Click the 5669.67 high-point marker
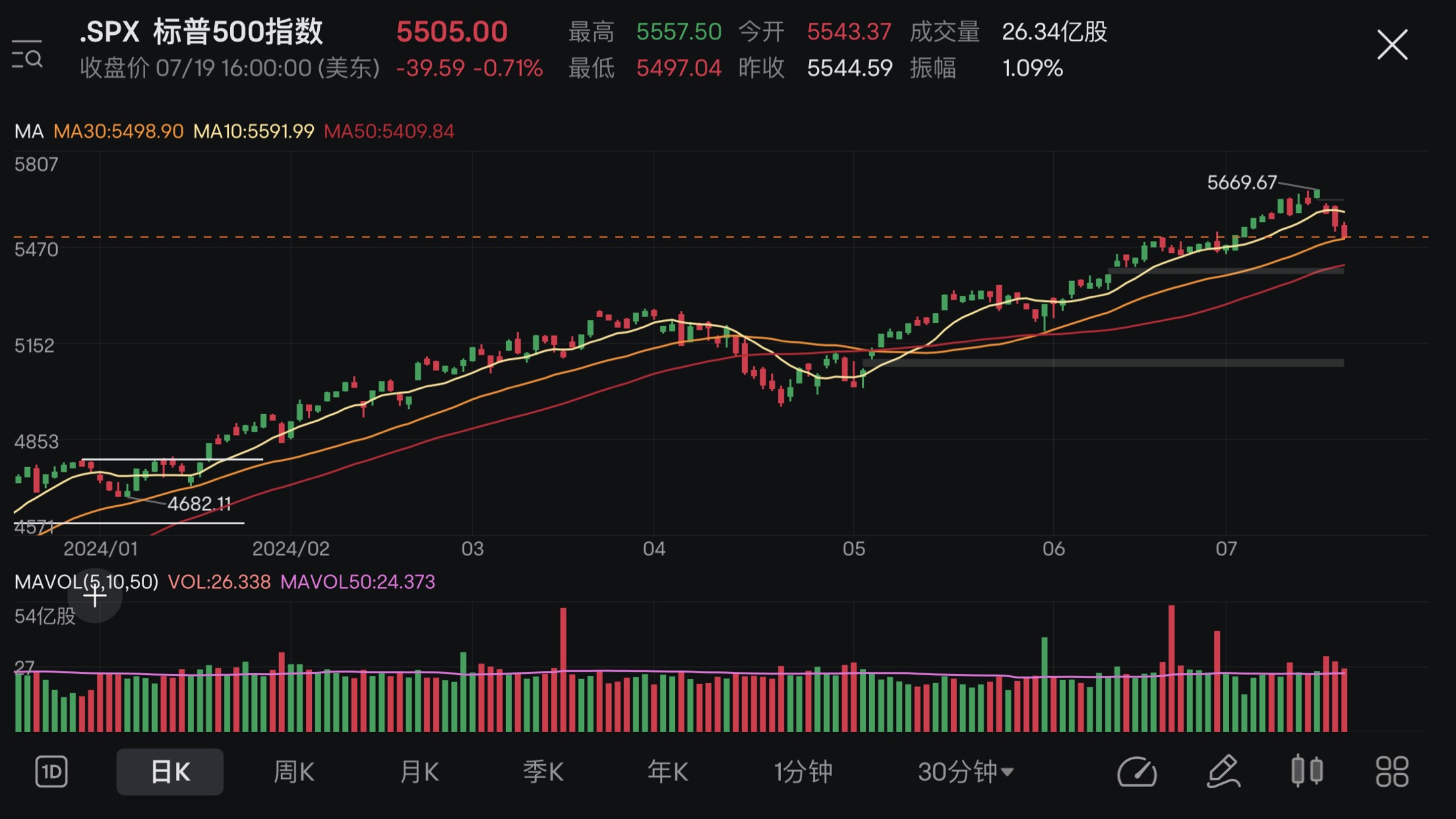 pyautogui.click(x=1242, y=182)
